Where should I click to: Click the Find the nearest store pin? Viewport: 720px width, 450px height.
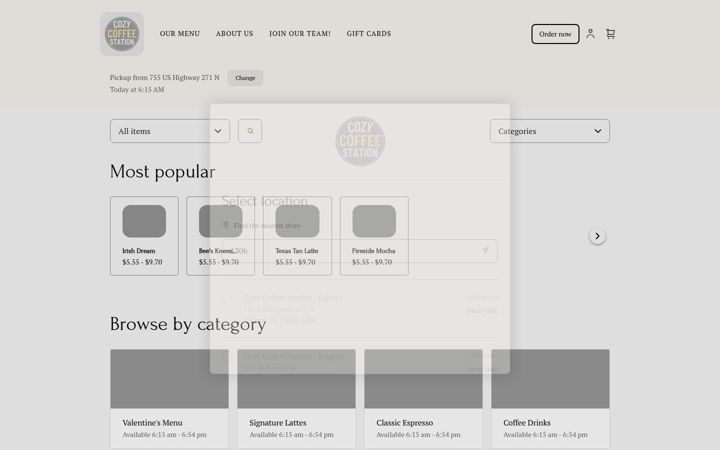[226, 225]
